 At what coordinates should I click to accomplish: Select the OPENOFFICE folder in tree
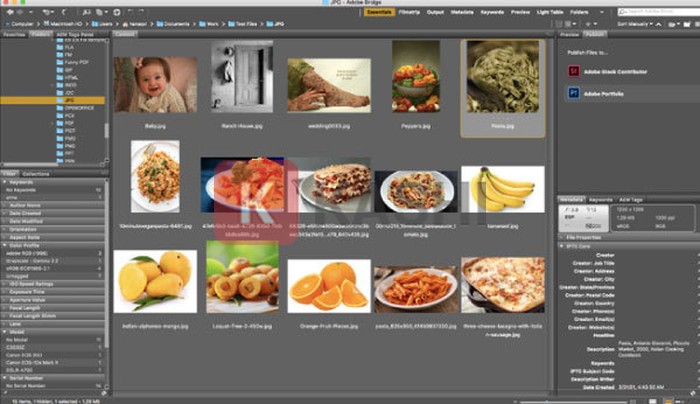click(x=75, y=108)
